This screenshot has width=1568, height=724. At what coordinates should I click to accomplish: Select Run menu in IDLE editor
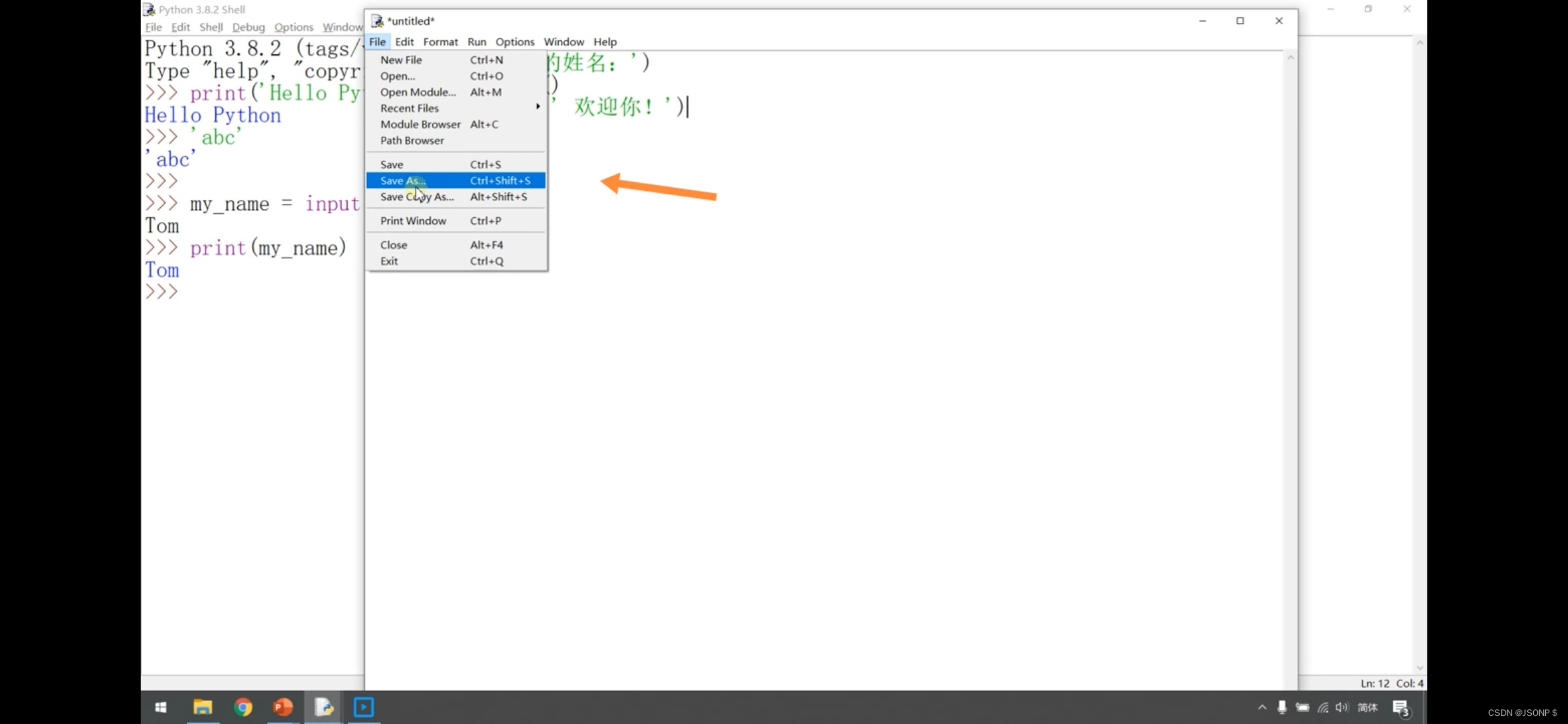476,41
